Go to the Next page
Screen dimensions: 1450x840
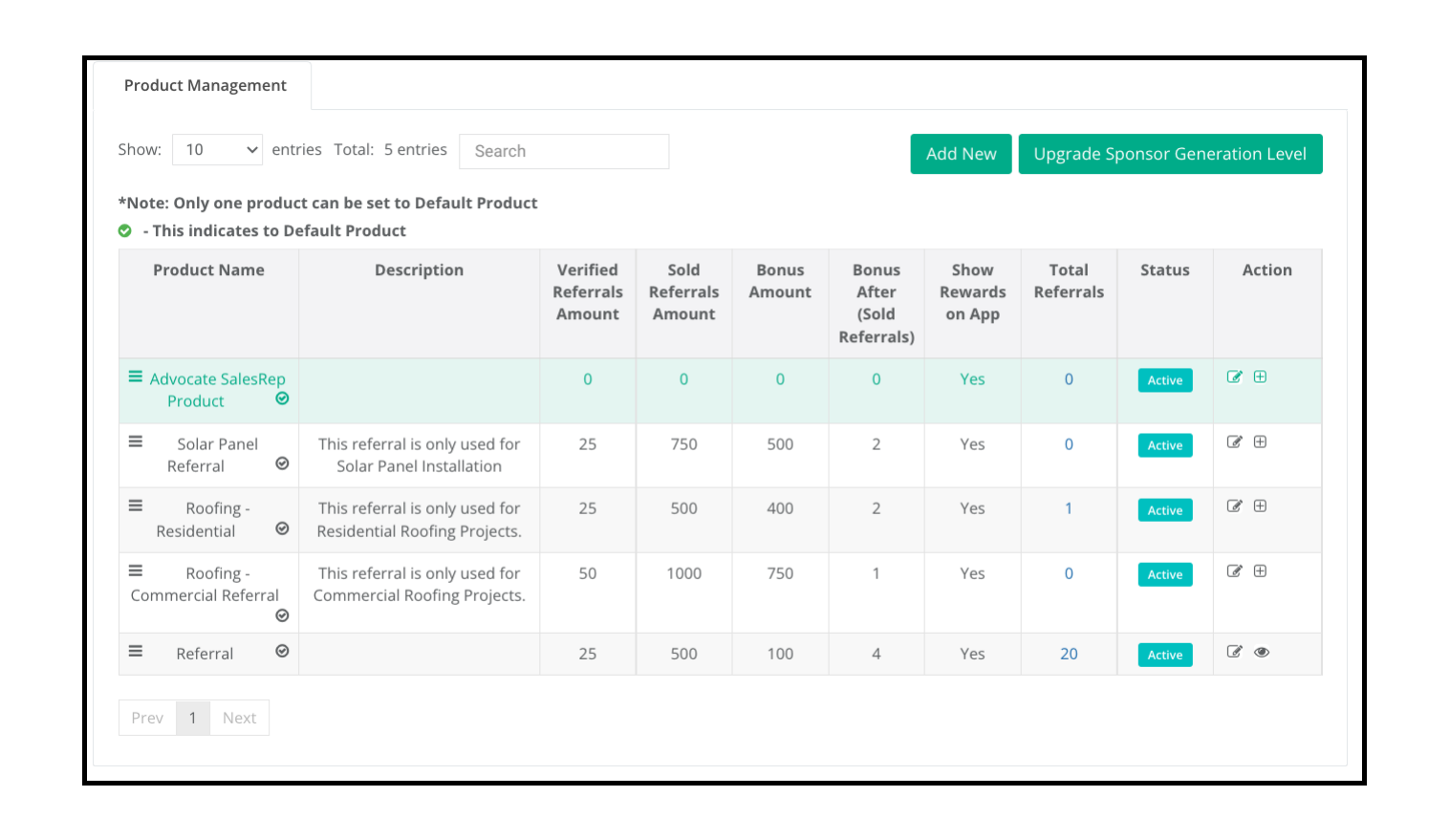[239, 718]
